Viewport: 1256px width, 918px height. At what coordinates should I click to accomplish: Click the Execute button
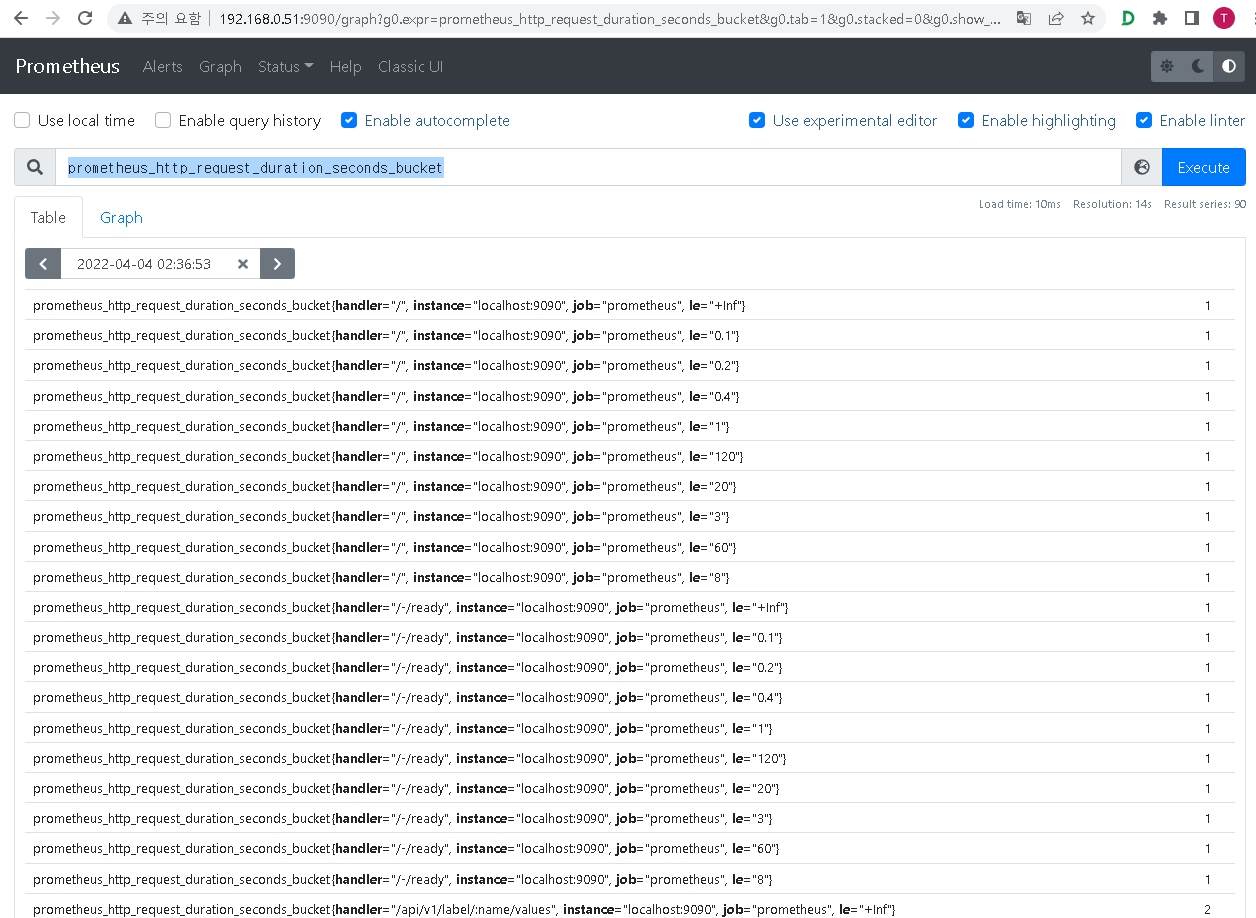coord(1204,168)
